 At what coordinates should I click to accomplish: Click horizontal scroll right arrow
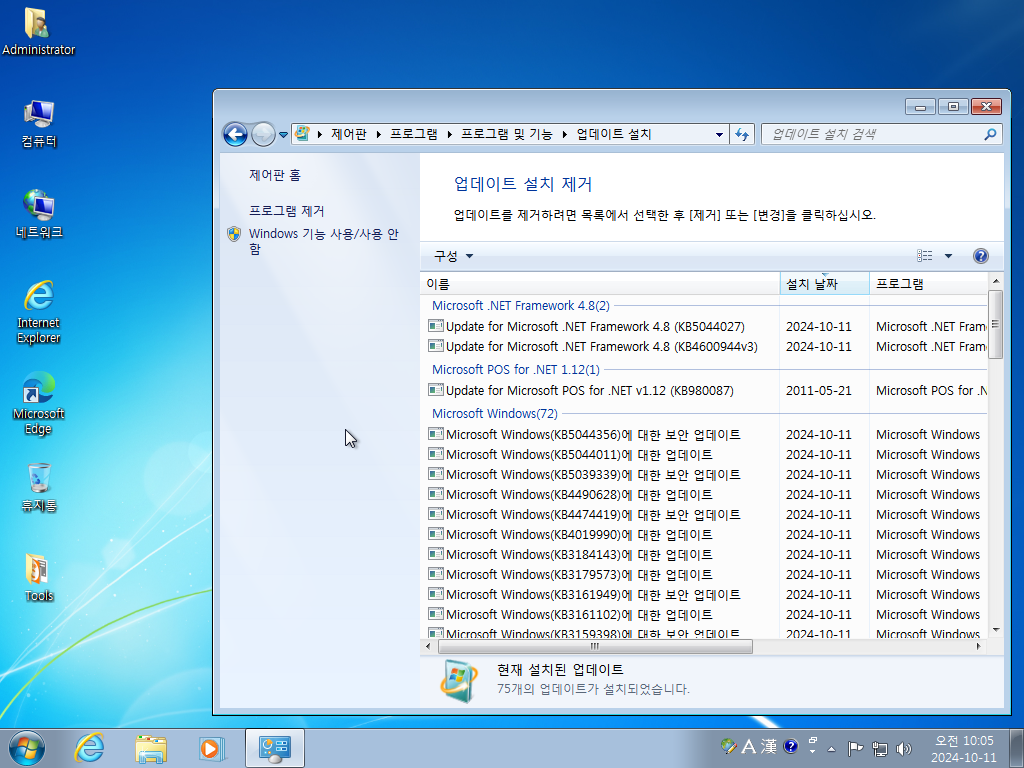[x=978, y=647]
